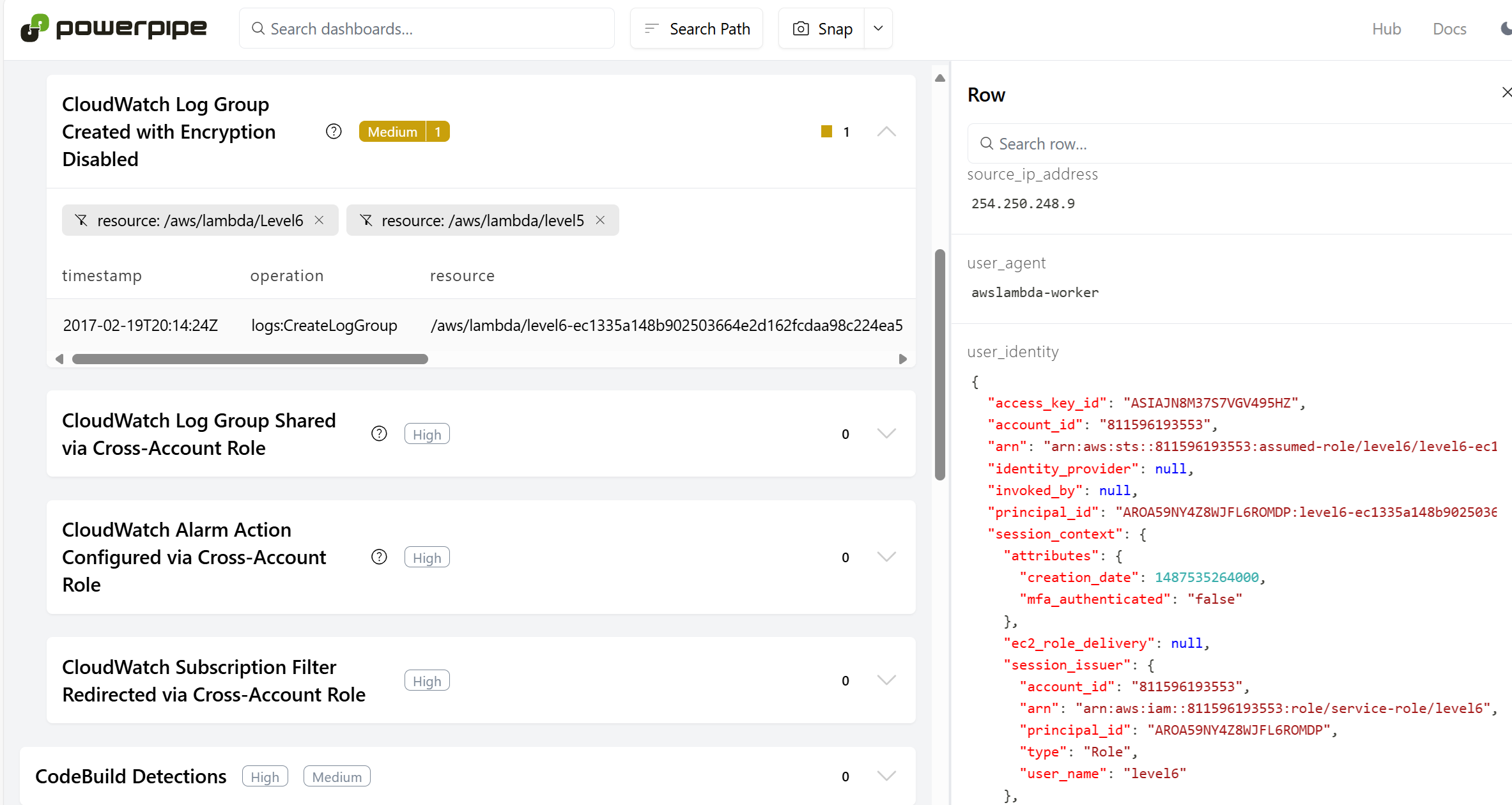This screenshot has height=805, width=1512.
Task: Show help for CloudWatch Alarm Action panel
Action: [379, 557]
